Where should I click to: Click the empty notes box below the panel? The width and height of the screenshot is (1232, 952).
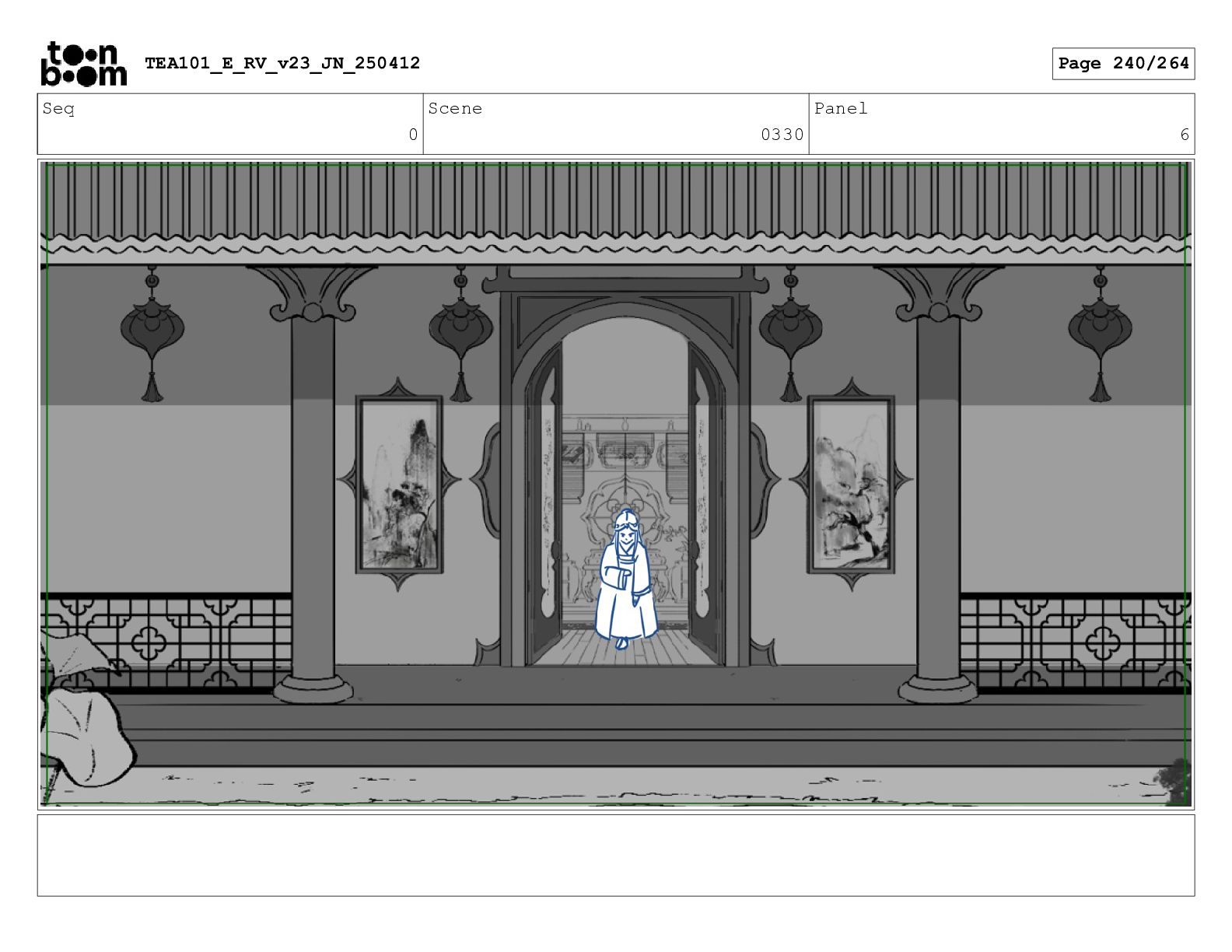pos(616,856)
